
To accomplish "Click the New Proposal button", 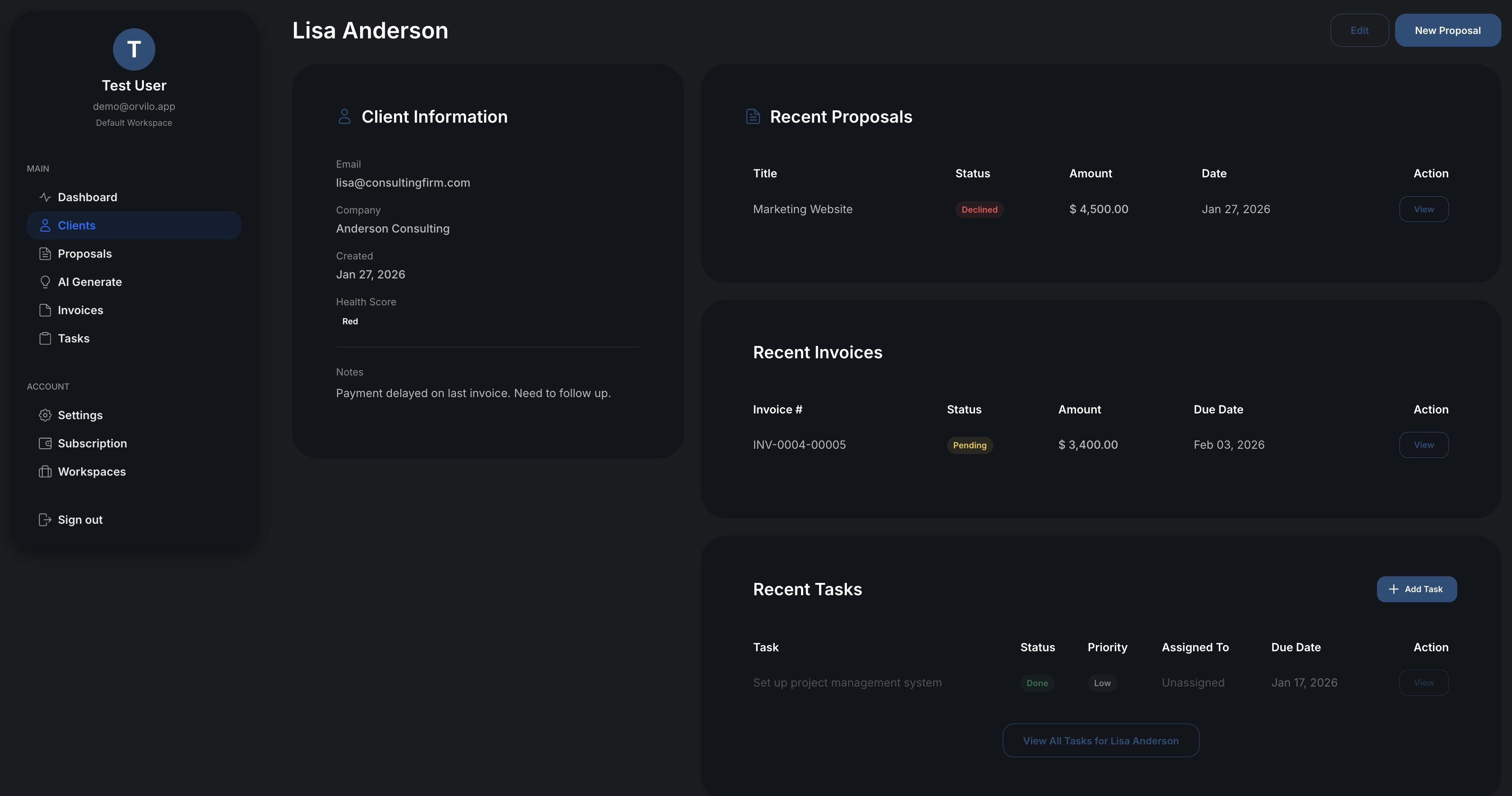I will point(1448,30).
